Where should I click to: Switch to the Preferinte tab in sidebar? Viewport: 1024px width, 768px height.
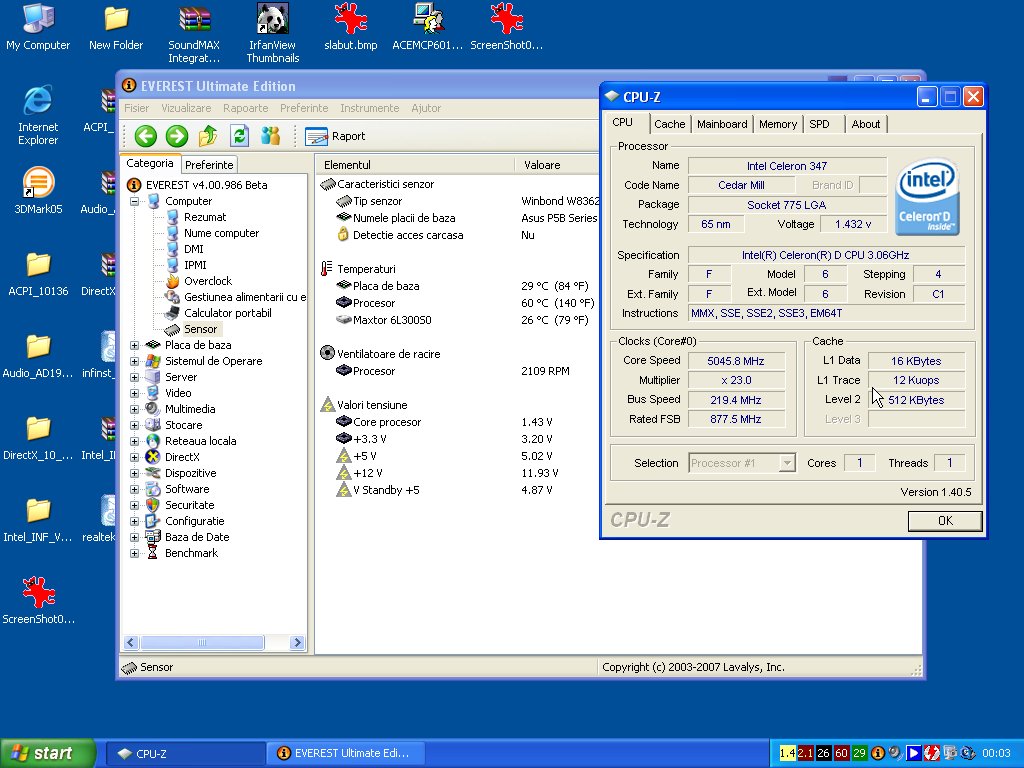209,165
